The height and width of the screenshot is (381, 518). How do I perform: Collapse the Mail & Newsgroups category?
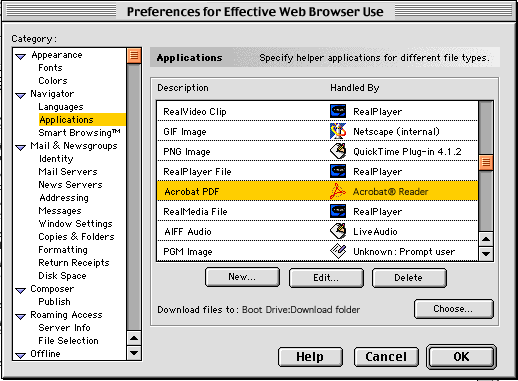tap(21, 147)
